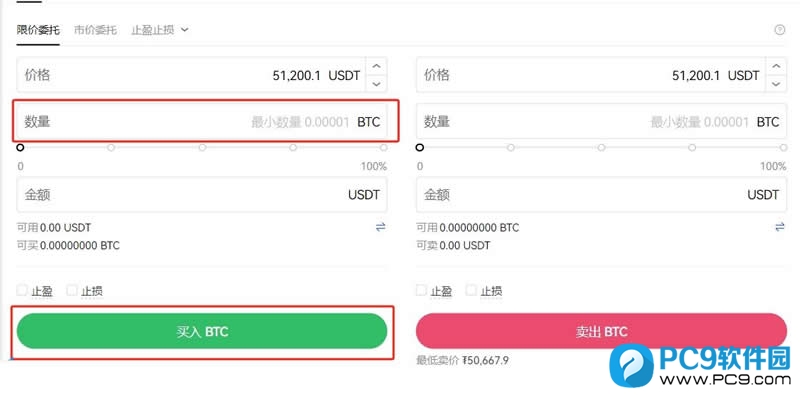Image resolution: width=800 pixels, height=395 pixels.
Task: Click the swap icon beside available BTC
Action: click(780, 228)
